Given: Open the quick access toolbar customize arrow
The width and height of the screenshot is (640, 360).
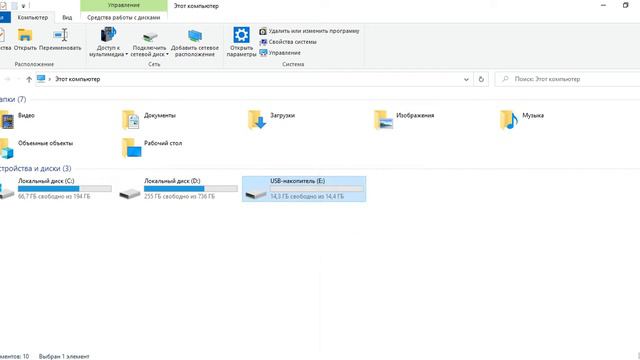Looking at the screenshot, I should (23, 6).
